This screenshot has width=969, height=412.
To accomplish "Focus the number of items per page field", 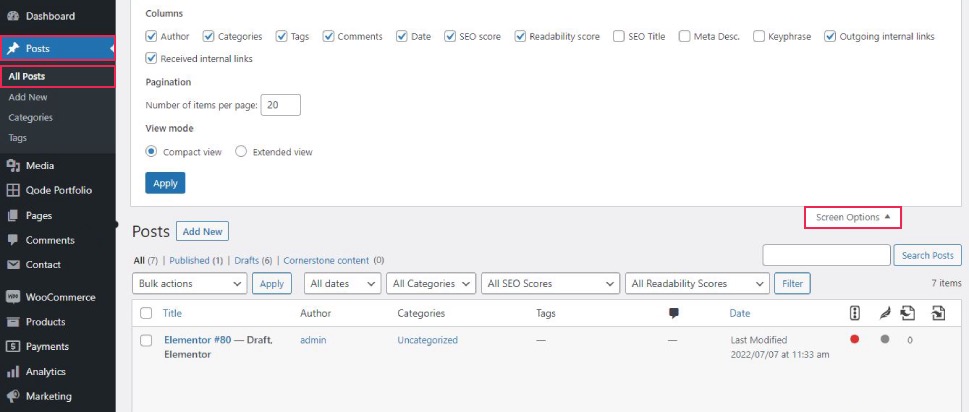I will [x=281, y=105].
